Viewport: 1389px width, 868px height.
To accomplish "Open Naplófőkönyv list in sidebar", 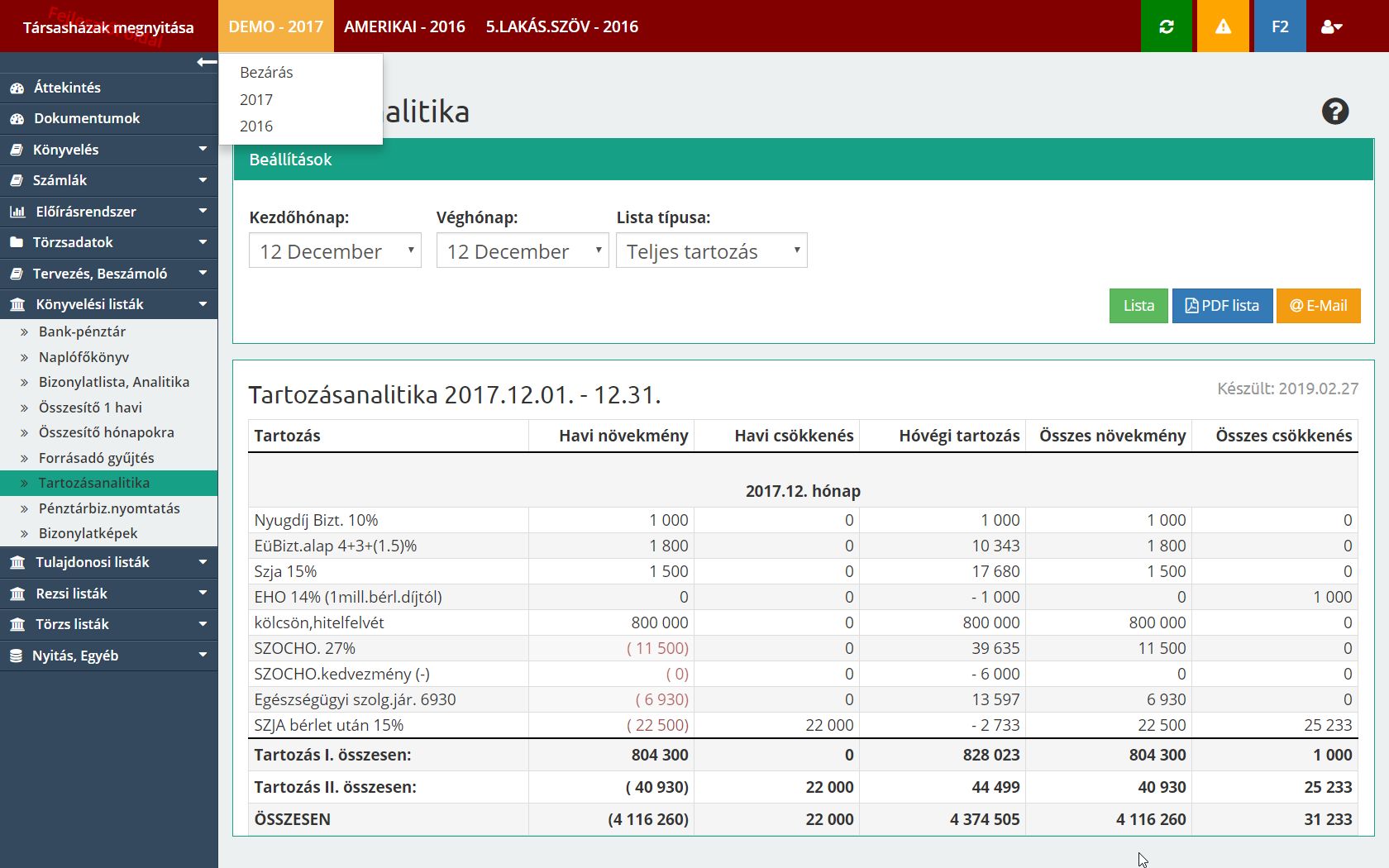I will coord(84,357).
